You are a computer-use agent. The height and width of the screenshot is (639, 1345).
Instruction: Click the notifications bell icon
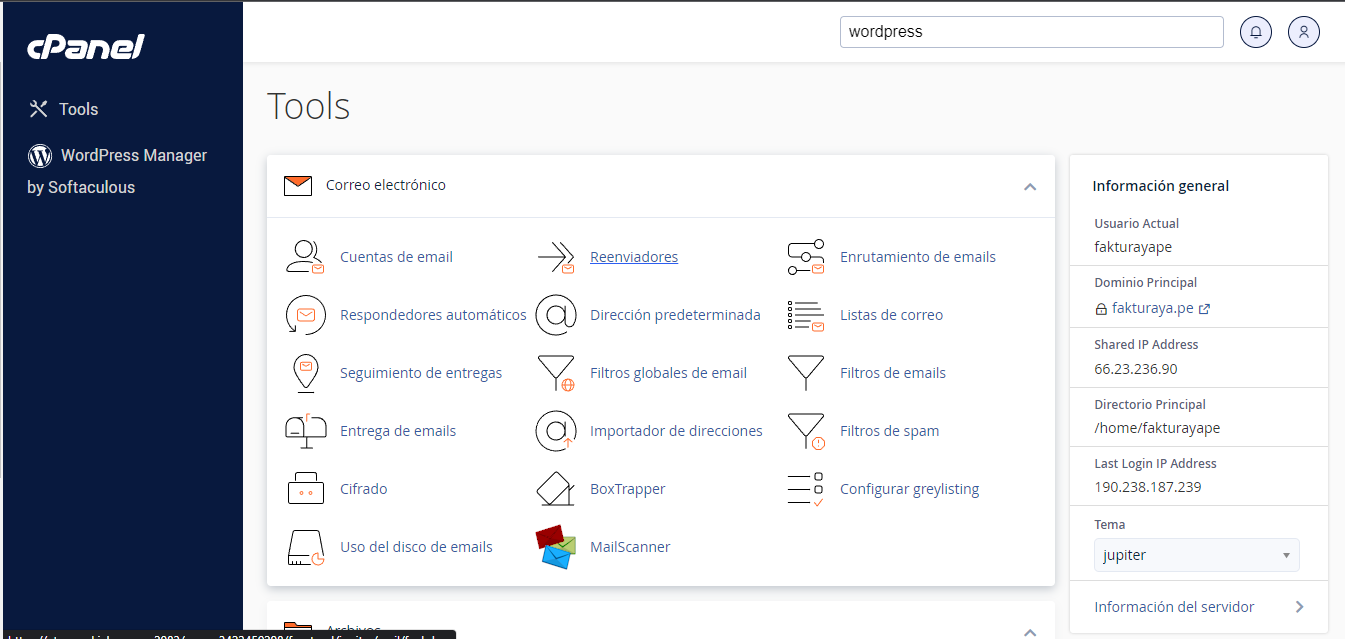[x=1256, y=32]
